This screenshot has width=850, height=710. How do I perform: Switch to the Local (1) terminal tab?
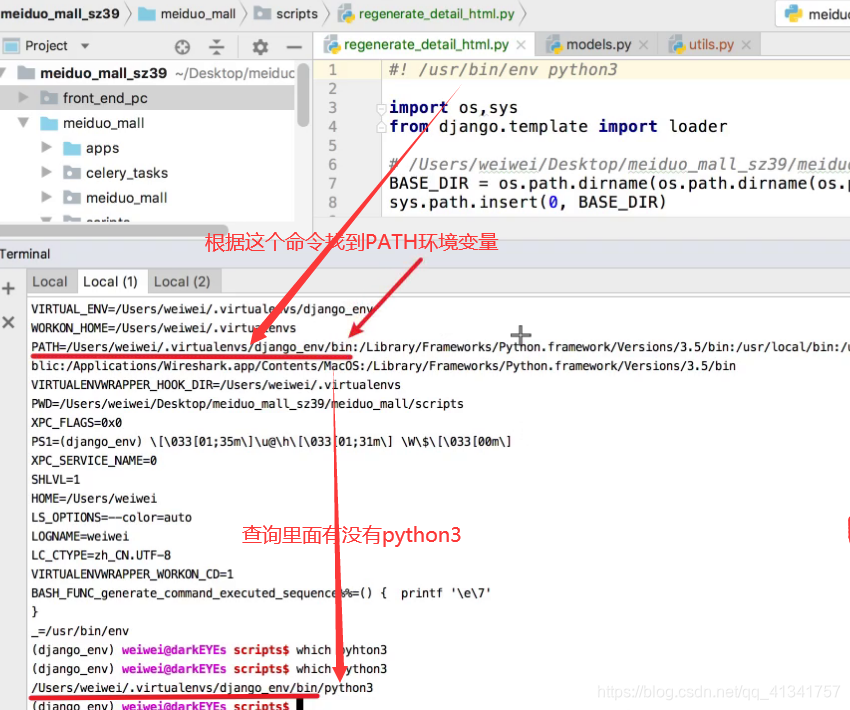point(110,282)
